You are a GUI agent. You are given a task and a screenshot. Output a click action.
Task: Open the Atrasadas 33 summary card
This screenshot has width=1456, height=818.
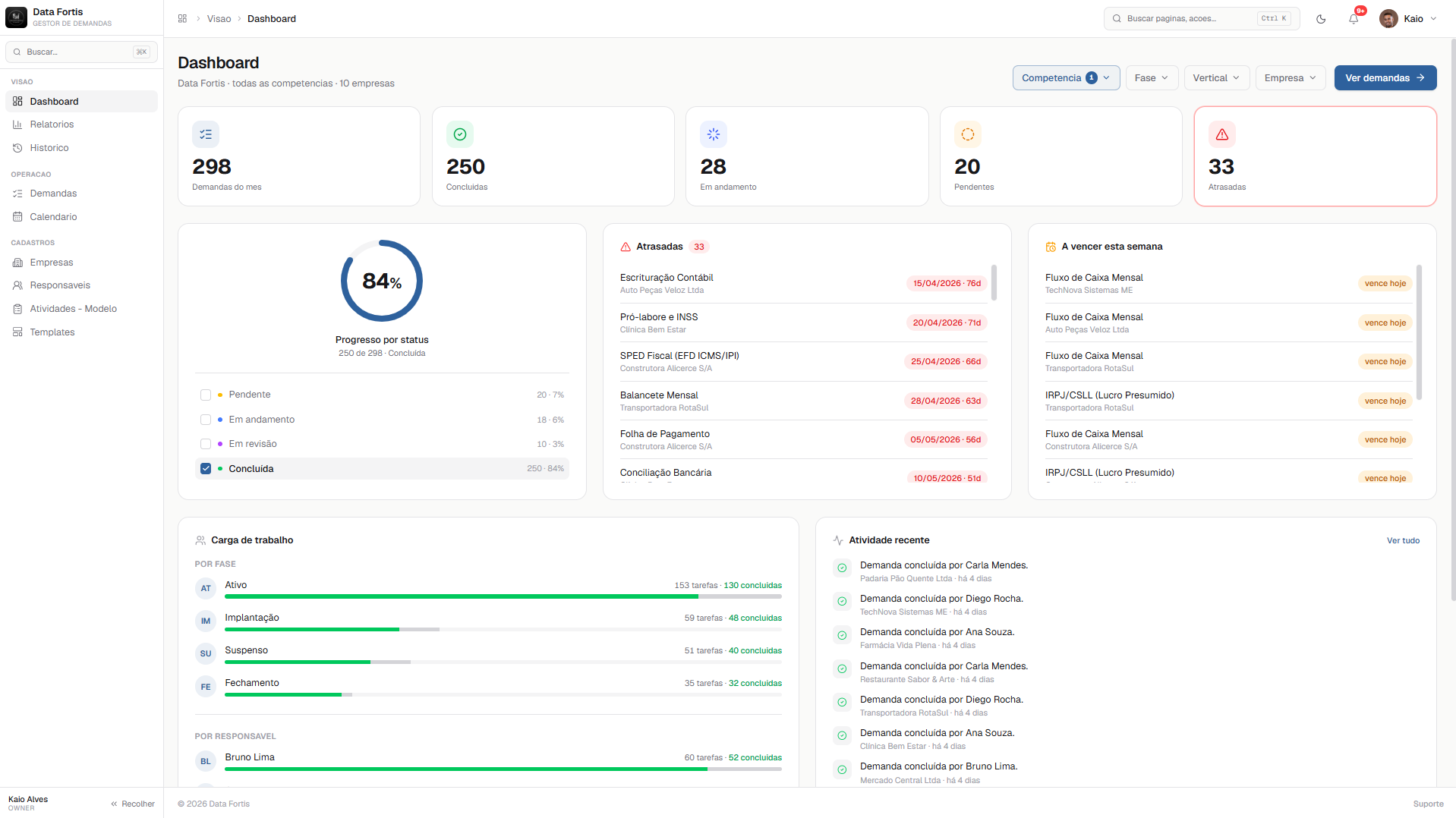[x=1316, y=156]
